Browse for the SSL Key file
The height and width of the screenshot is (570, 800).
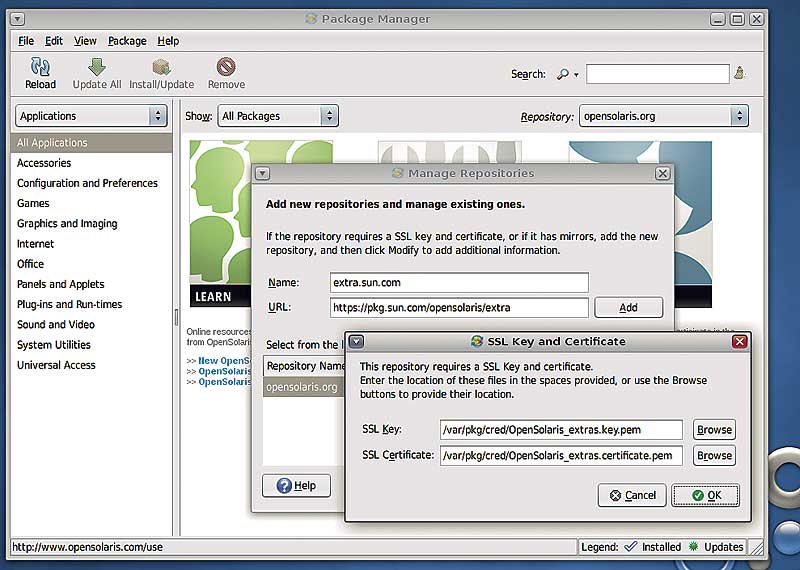coord(714,430)
